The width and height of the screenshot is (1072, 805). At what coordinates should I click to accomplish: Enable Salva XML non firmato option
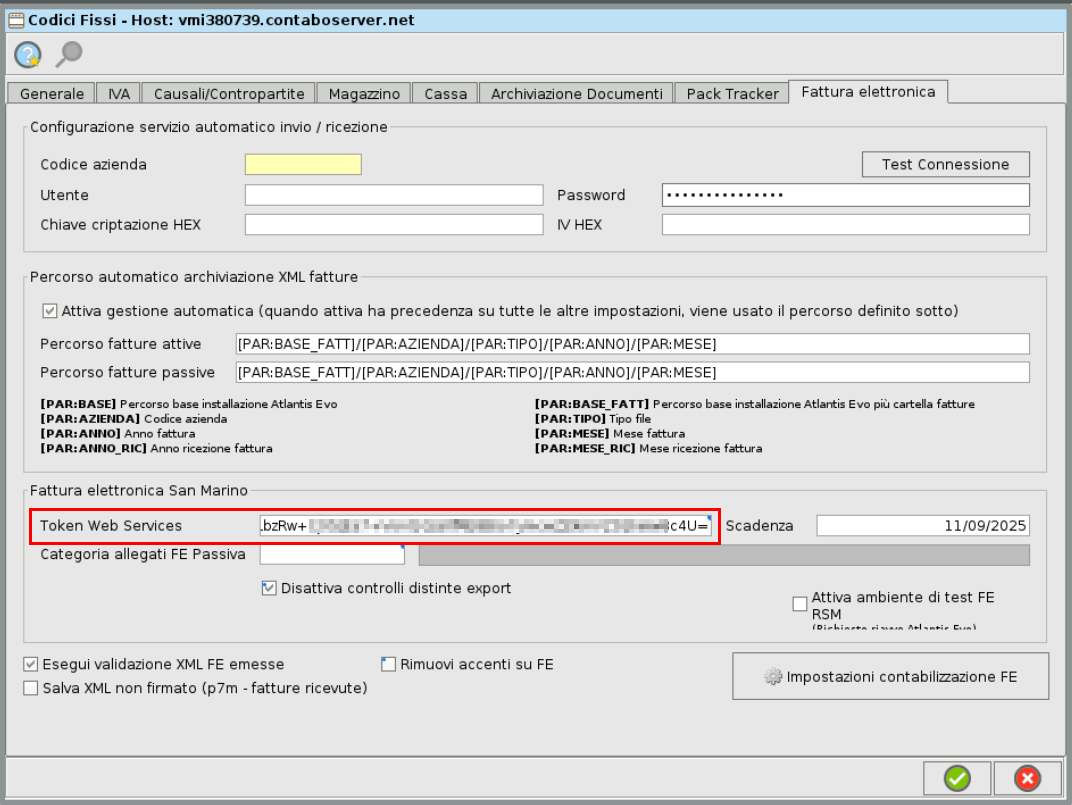(x=31, y=688)
